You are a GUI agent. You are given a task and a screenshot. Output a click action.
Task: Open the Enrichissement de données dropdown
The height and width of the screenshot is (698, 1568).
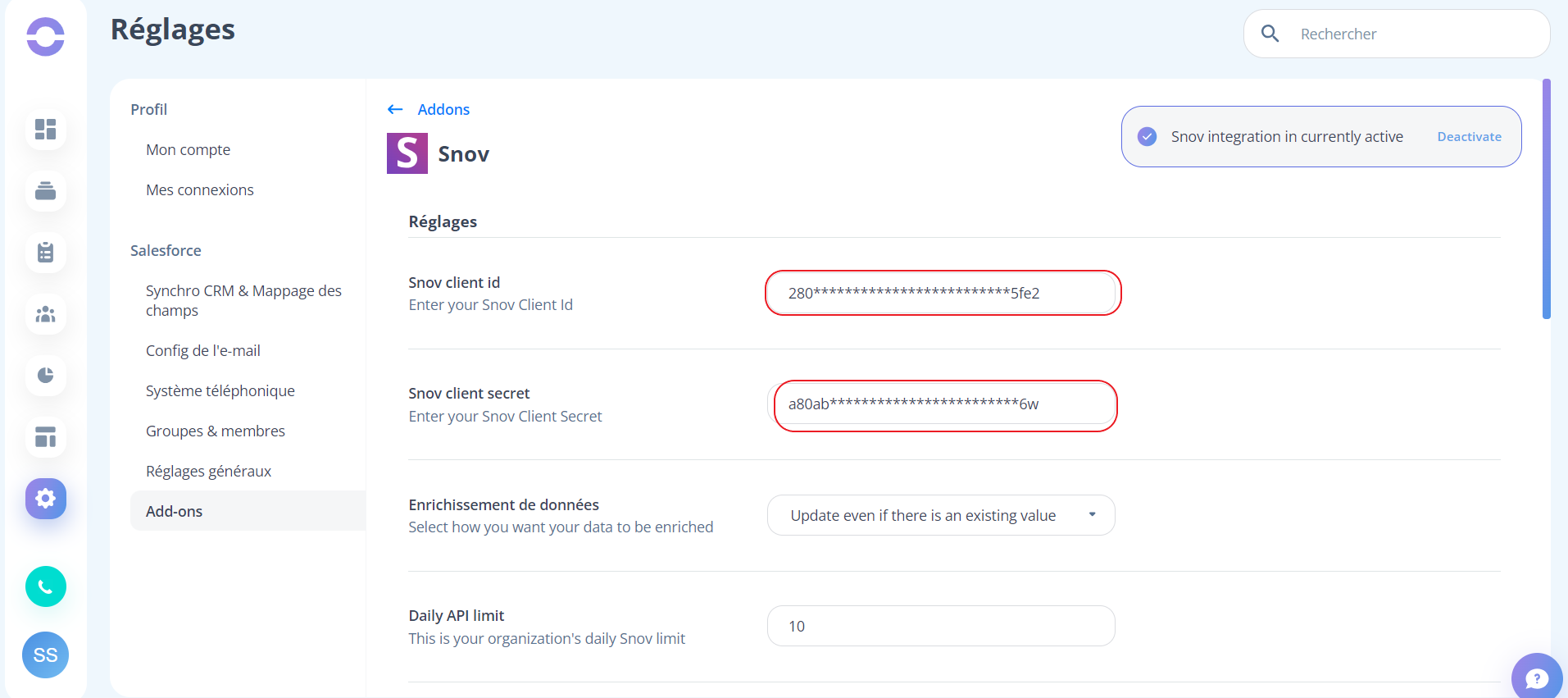pyautogui.click(x=941, y=515)
